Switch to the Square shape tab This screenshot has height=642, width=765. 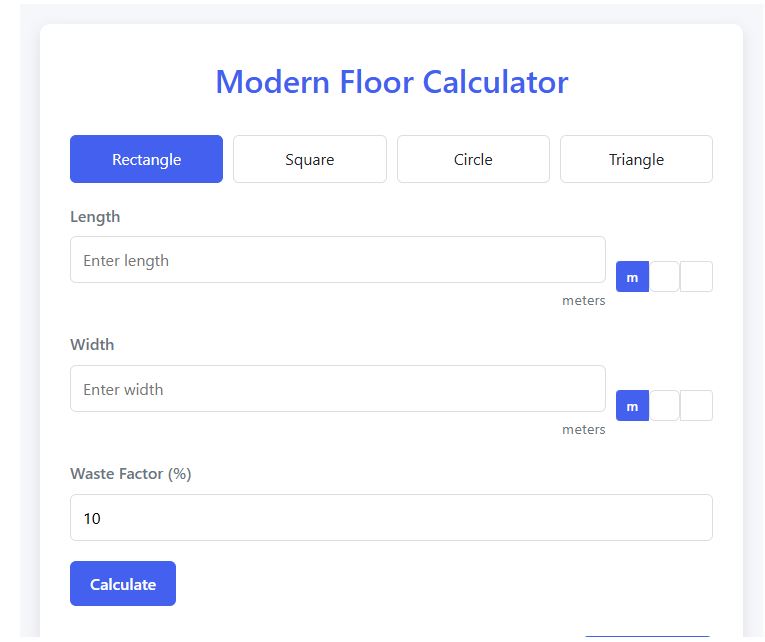pyautogui.click(x=310, y=159)
